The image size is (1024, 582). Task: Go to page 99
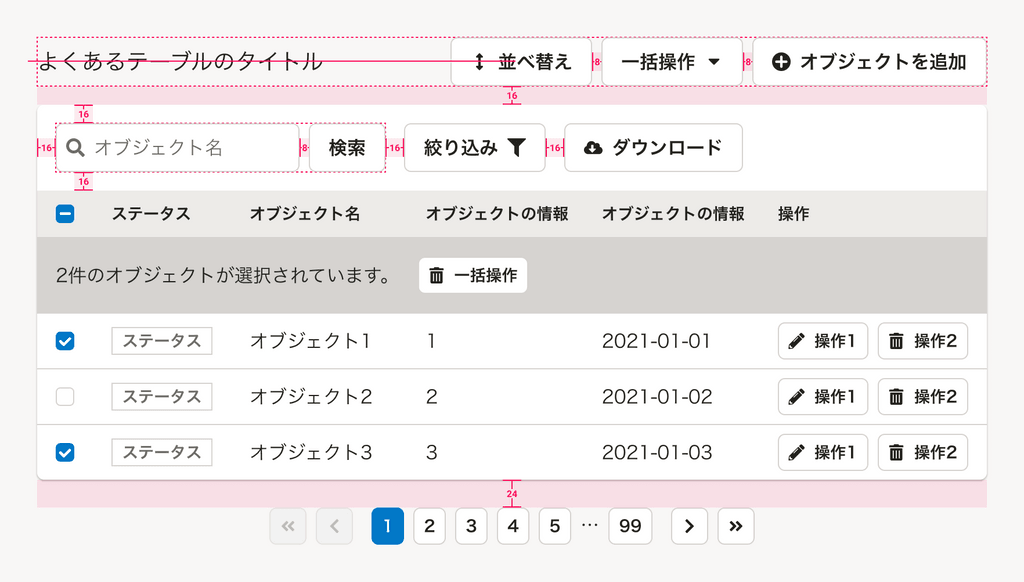630,526
